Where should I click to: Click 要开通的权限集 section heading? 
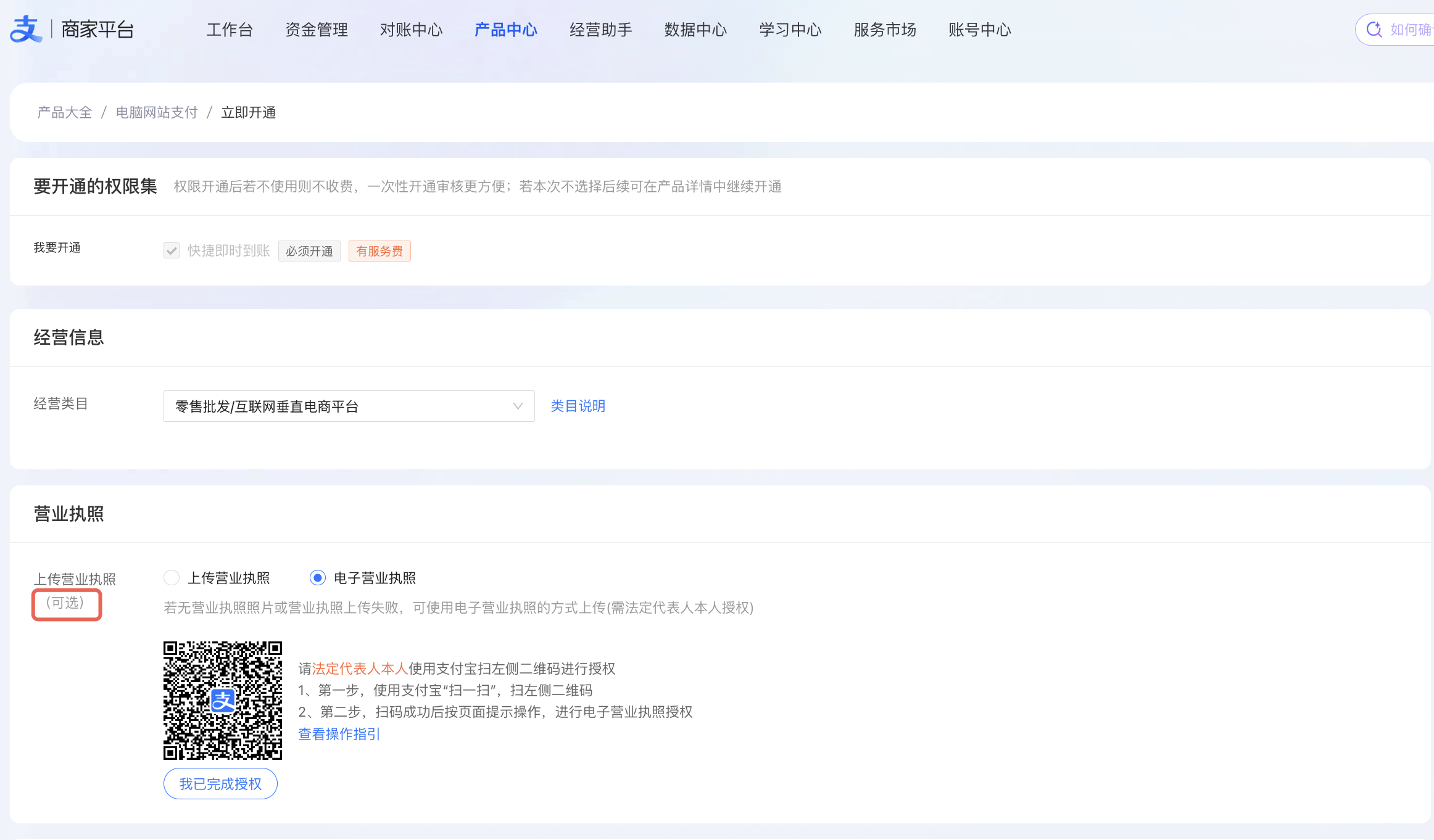(x=95, y=186)
